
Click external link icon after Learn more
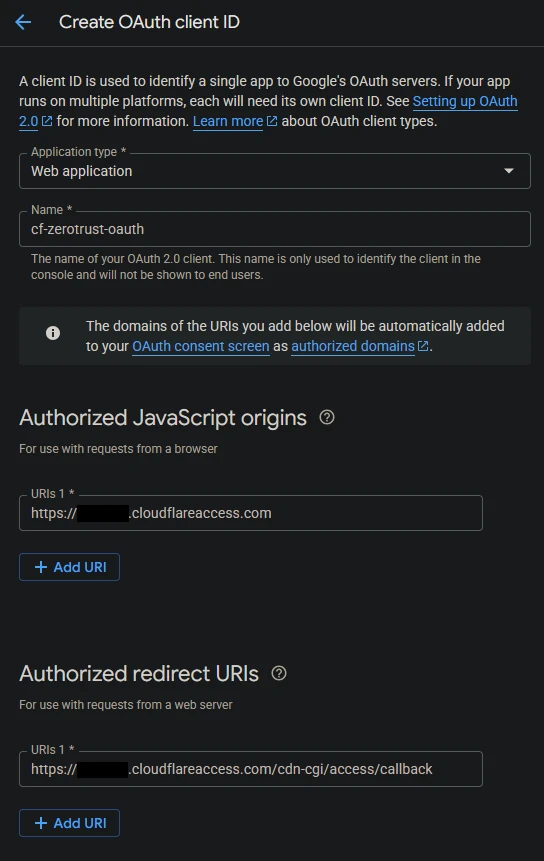pos(272,121)
